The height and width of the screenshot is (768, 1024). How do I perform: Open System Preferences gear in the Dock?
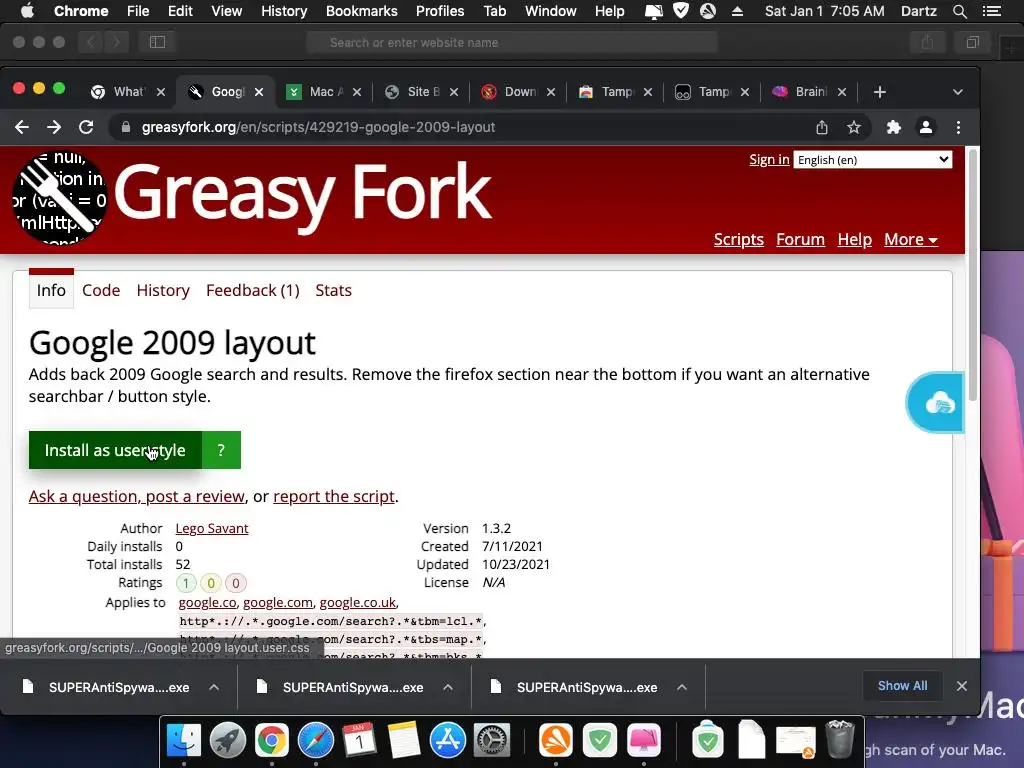(491, 741)
